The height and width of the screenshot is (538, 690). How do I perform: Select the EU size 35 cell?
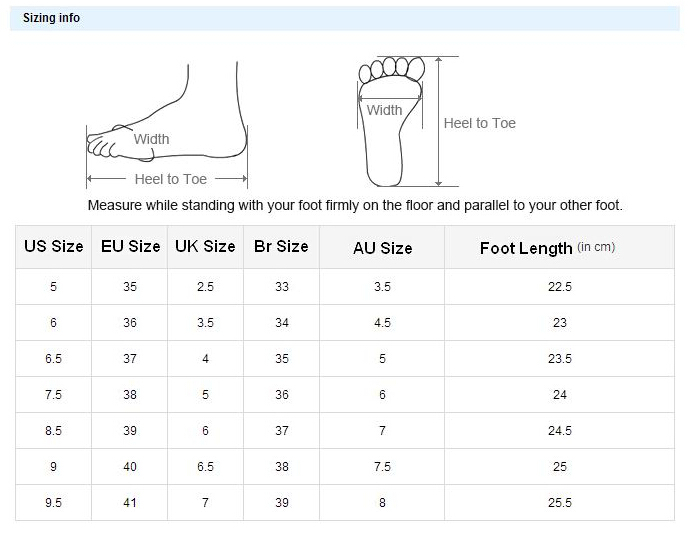point(130,287)
